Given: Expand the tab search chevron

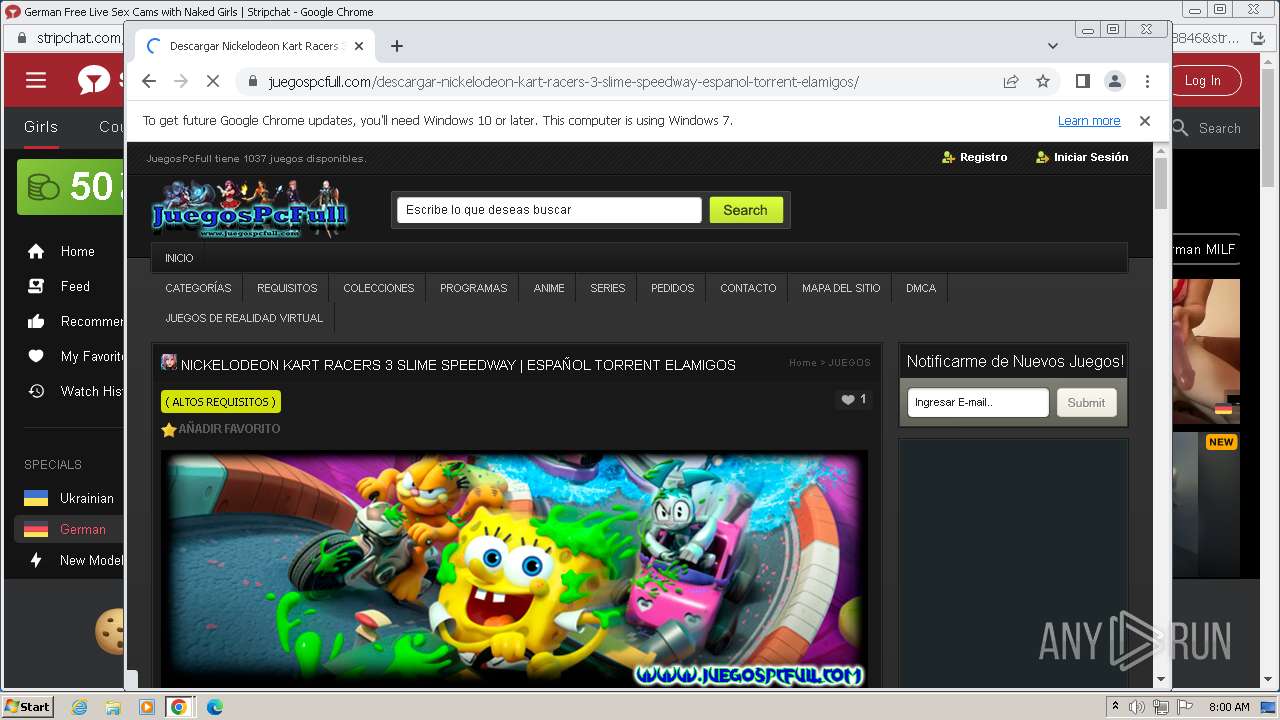Looking at the screenshot, I should tap(1052, 46).
